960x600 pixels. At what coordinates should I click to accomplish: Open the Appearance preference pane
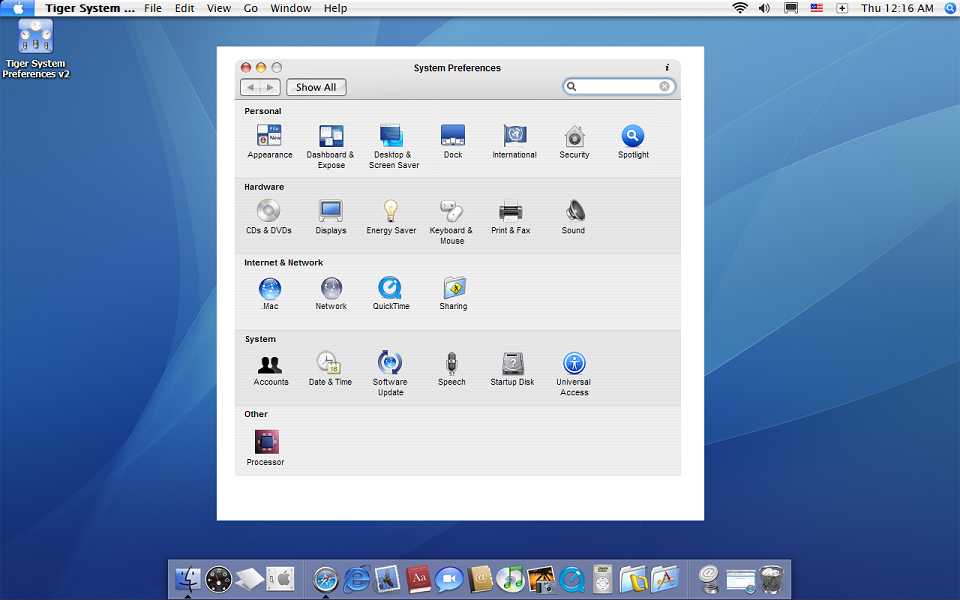[x=269, y=141]
